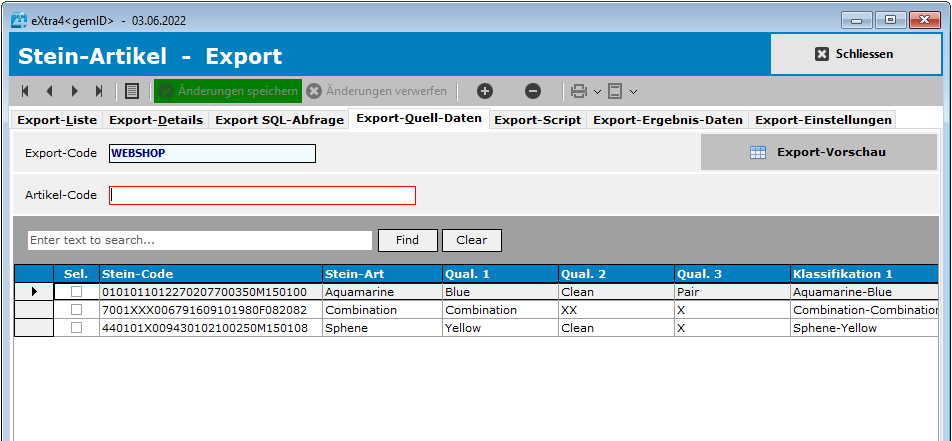This screenshot has width=952, height=441.
Task: Click the Export-Code field with WEBSHOP
Action: pos(212,154)
